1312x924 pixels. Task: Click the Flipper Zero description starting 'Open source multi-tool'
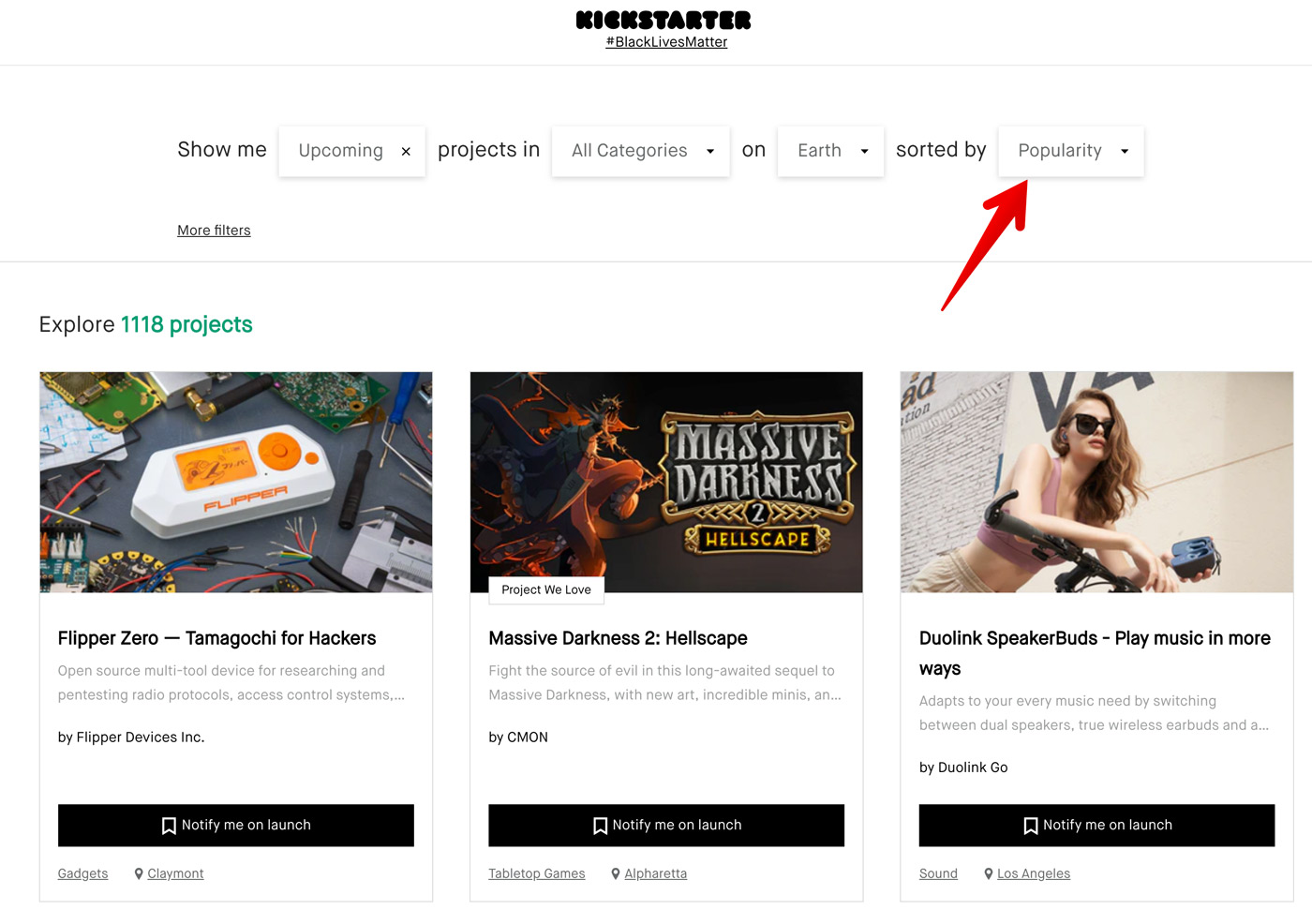click(x=231, y=683)
